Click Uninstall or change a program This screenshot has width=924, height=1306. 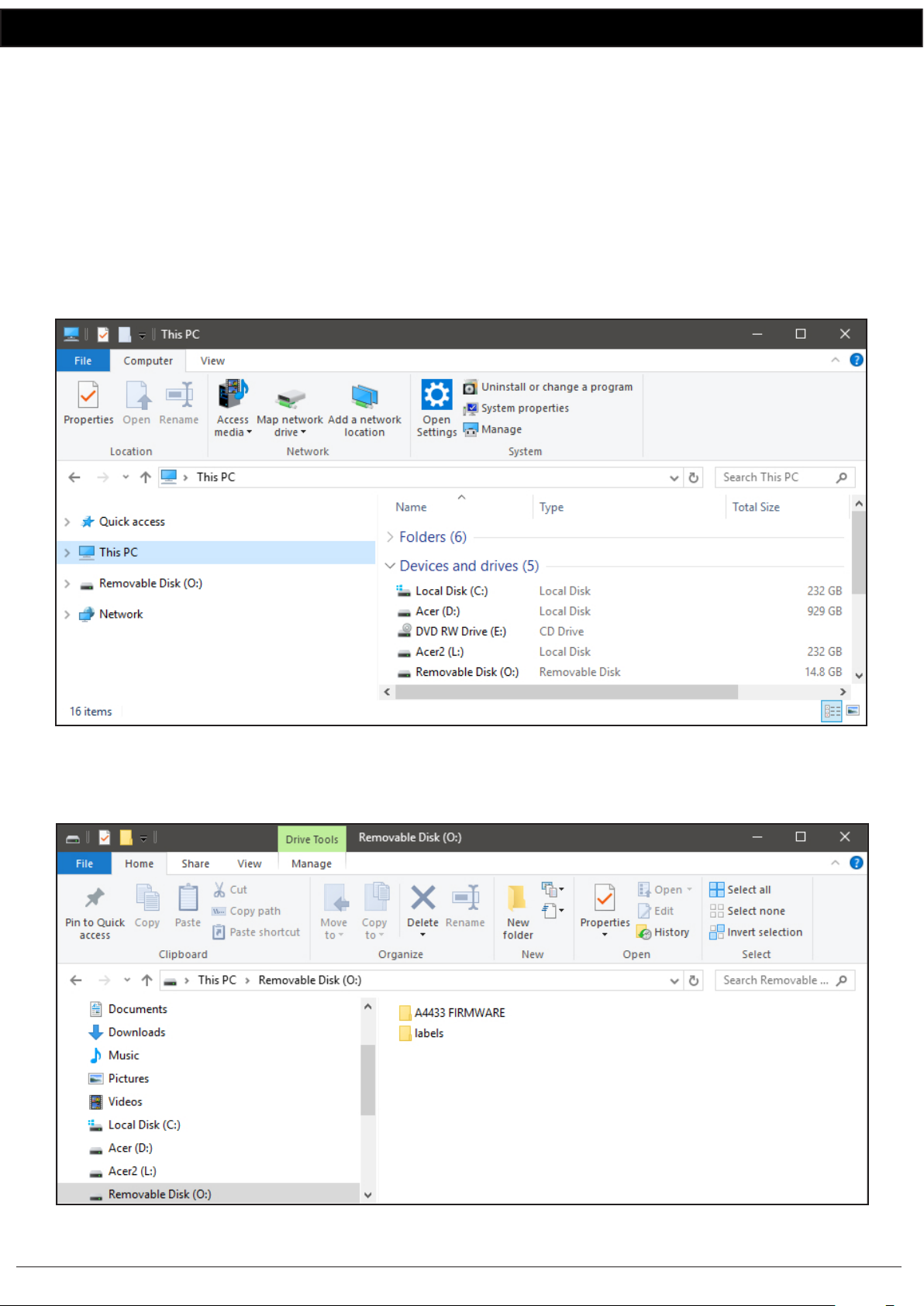click(548, 387)
